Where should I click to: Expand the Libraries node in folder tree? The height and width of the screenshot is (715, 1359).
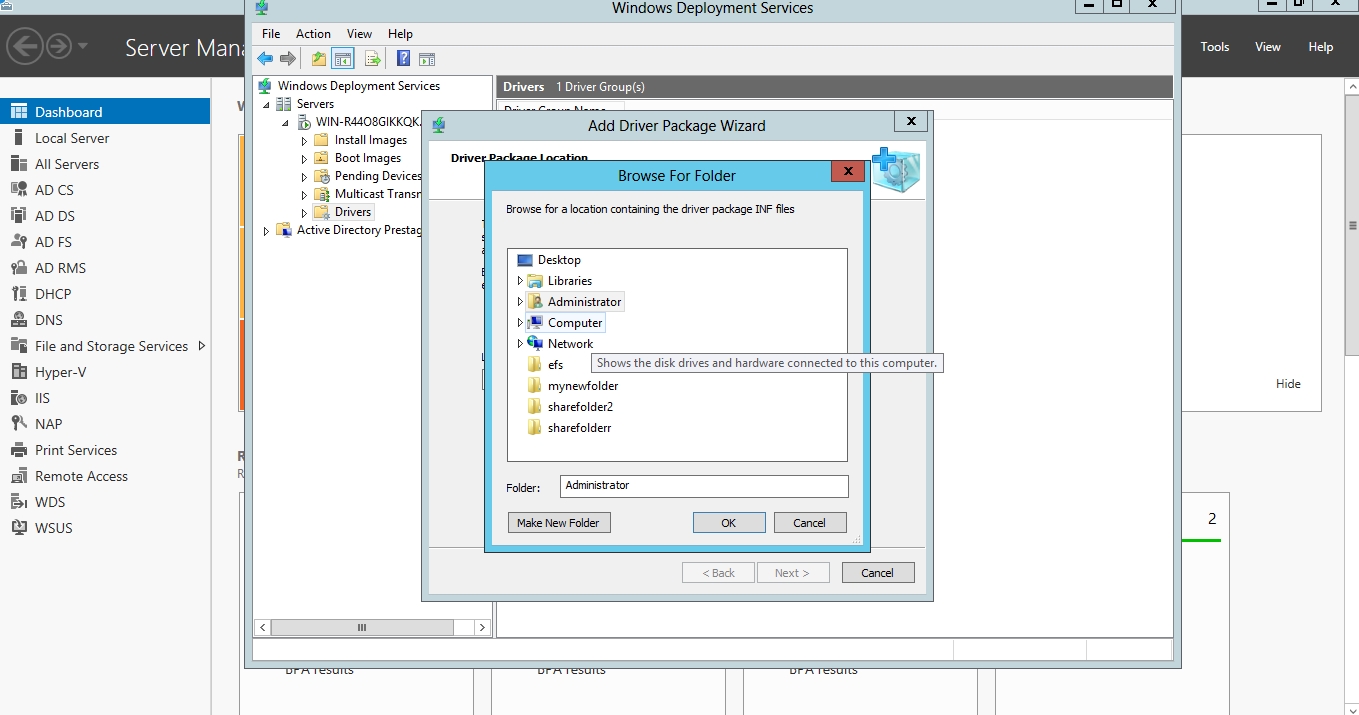point(520,281)
